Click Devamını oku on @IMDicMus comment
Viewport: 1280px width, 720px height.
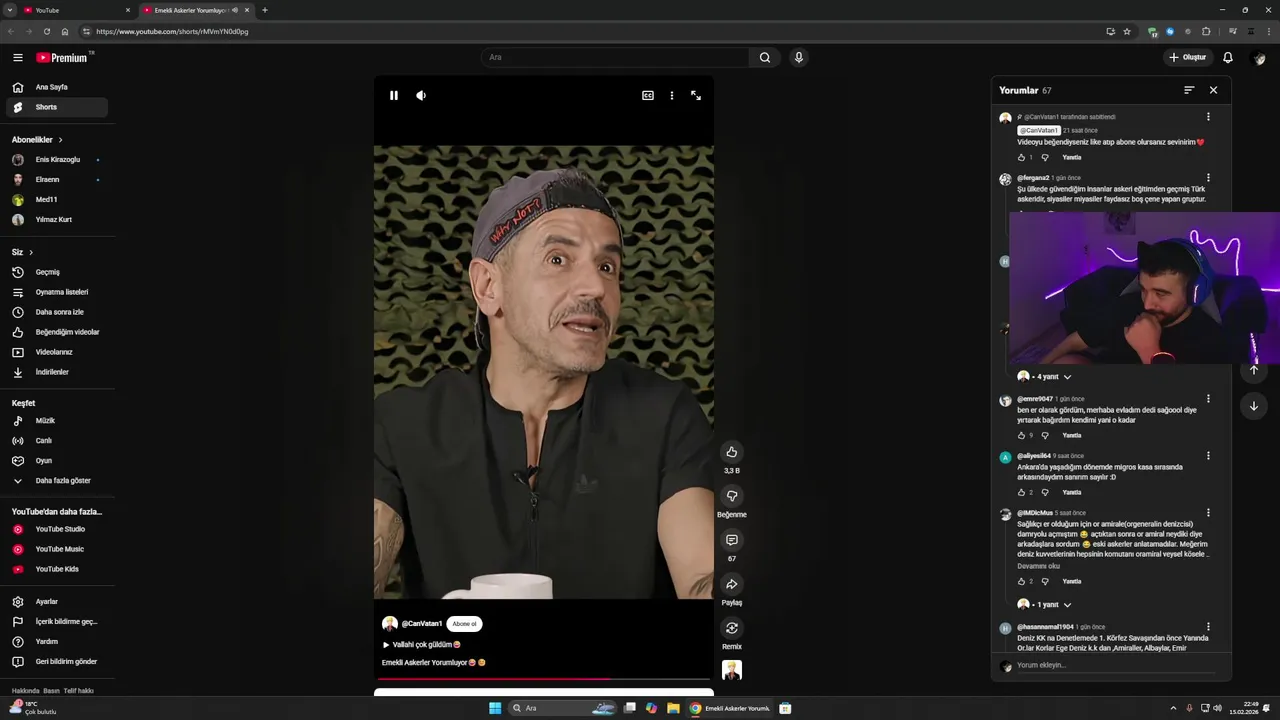pos(1038,566)
